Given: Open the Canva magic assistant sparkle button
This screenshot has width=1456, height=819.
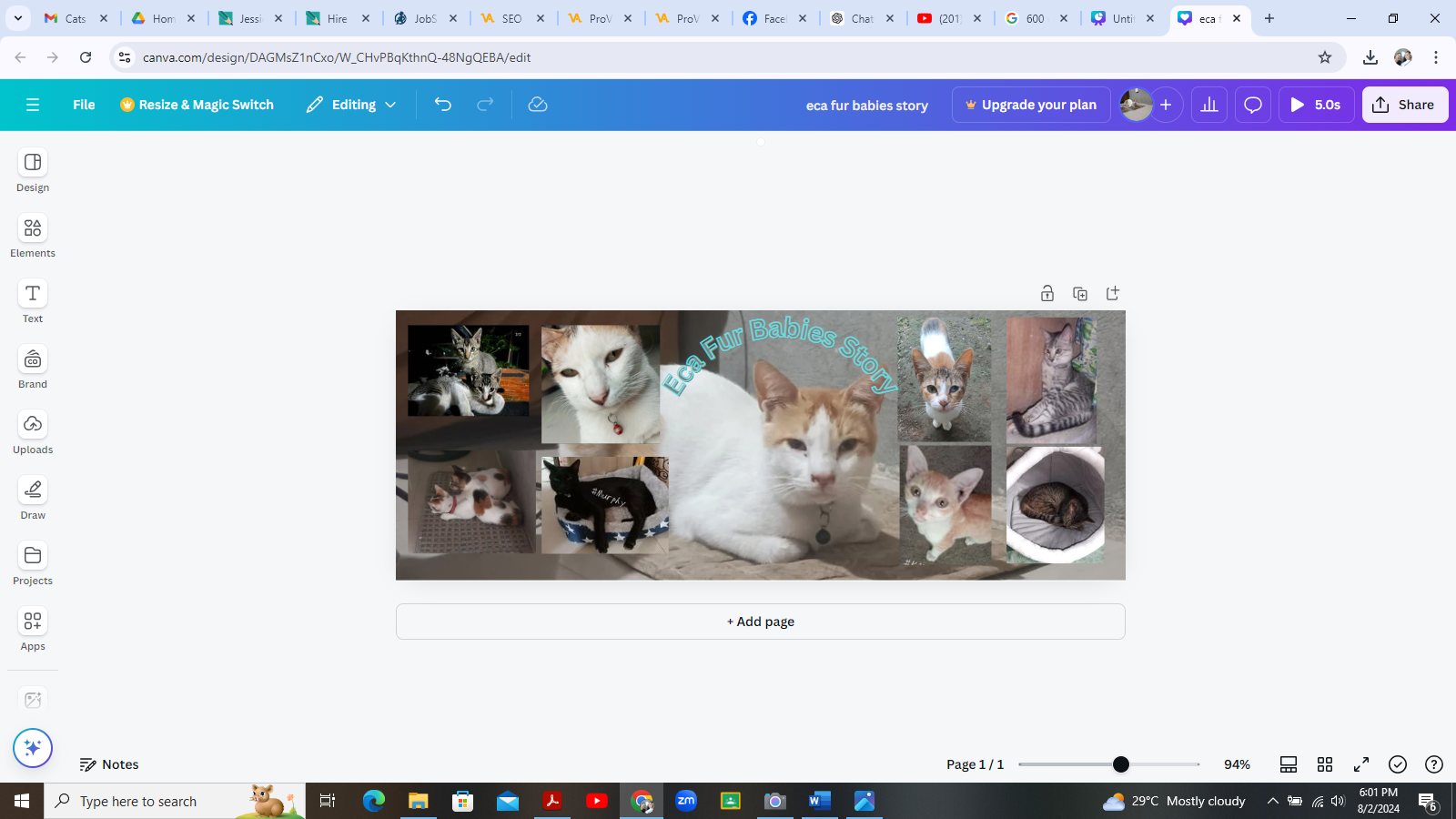Looking at the screenshot, I should click(x=33, y=748).
